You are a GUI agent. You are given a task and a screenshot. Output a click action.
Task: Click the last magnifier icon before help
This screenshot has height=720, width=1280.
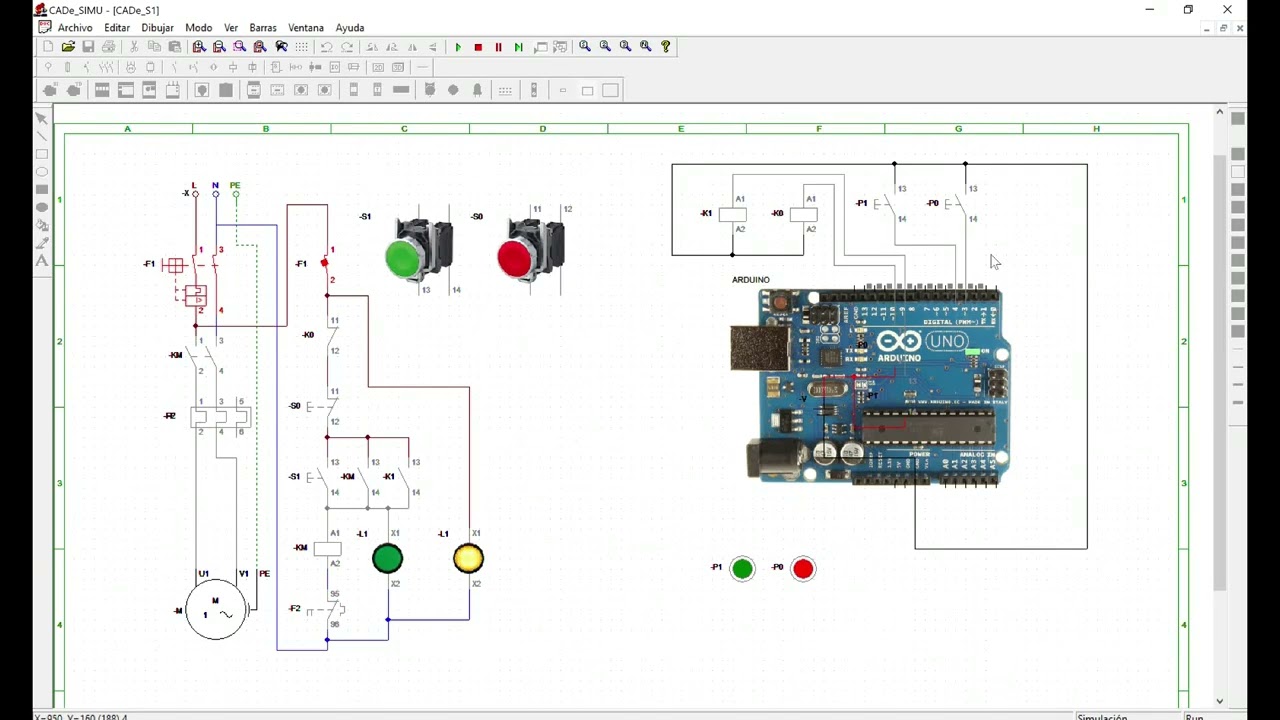646,47
